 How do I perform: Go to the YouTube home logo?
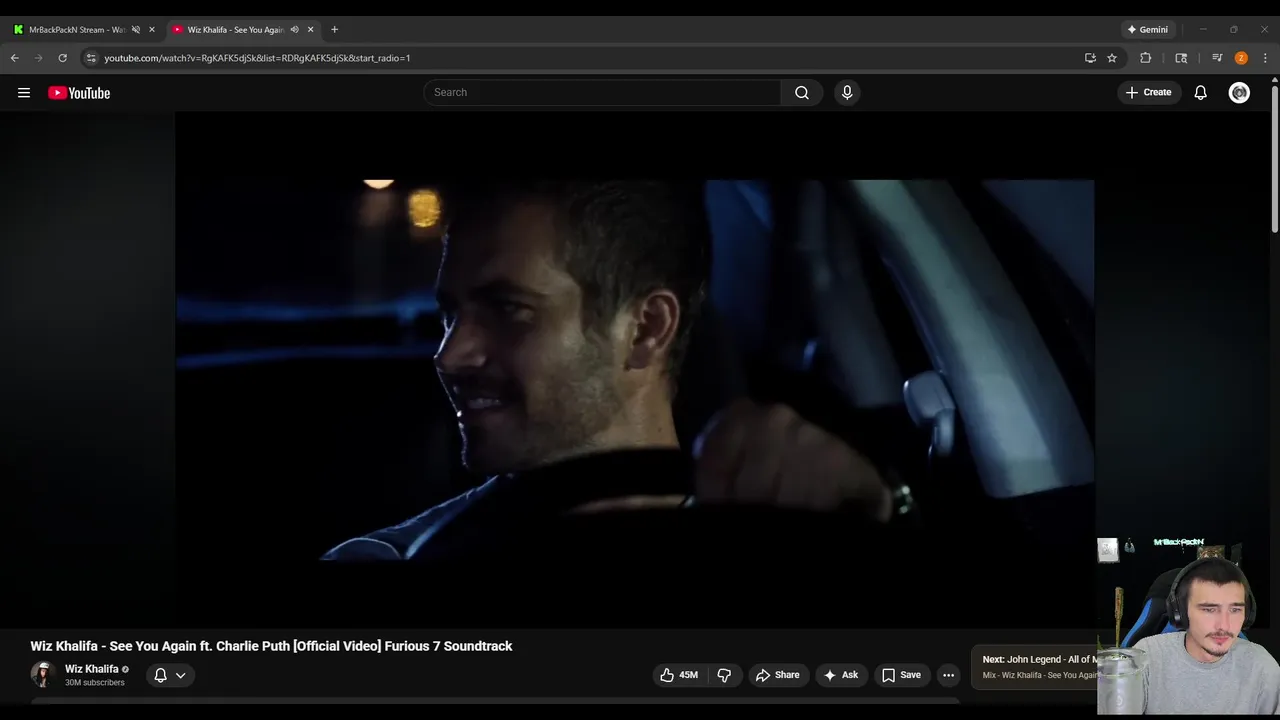(x=79, y=93)
